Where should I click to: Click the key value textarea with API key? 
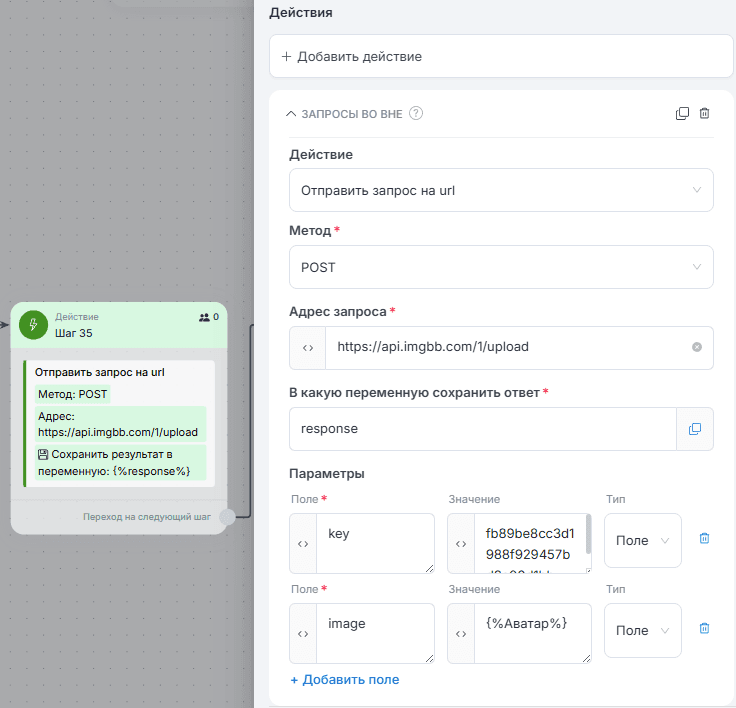(530, 543)
